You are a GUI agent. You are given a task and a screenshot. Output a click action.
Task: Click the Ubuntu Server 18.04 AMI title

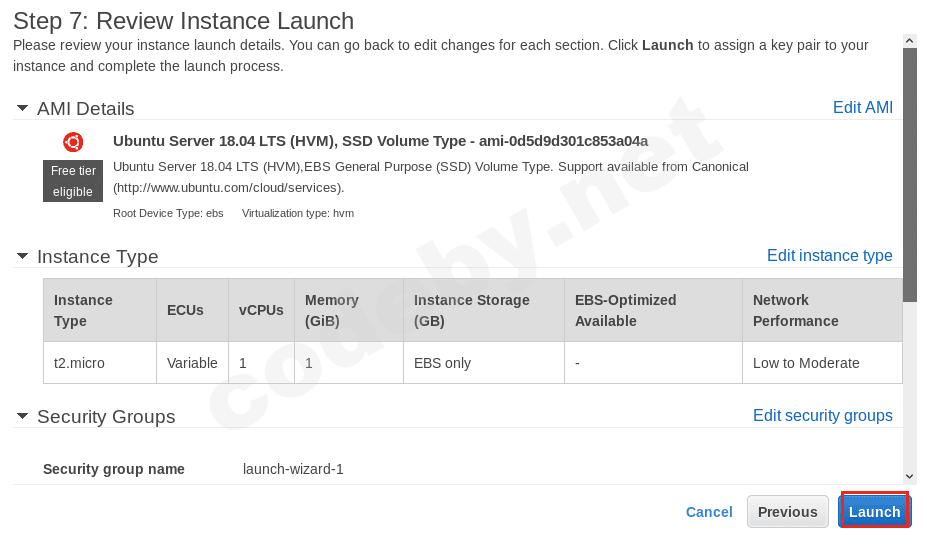pos(380,141)
